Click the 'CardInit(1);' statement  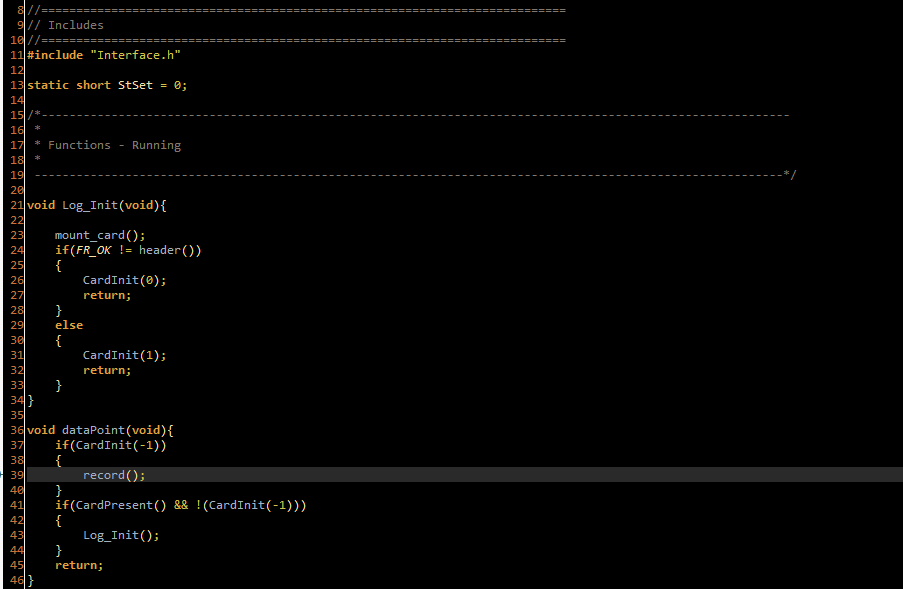124,355
